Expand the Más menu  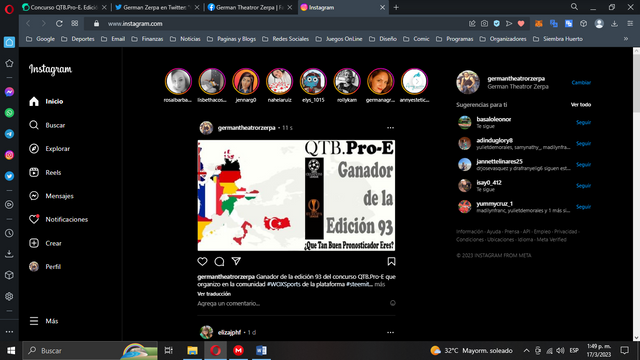44,321
